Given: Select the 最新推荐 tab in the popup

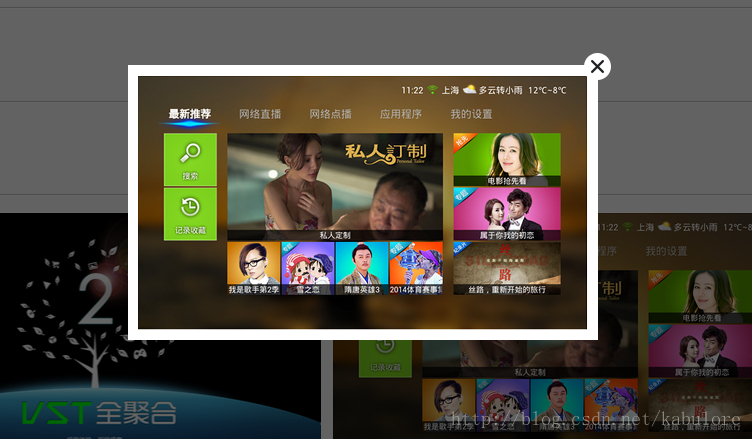Looking at the screenshot, I should click(x=189, y=114).
